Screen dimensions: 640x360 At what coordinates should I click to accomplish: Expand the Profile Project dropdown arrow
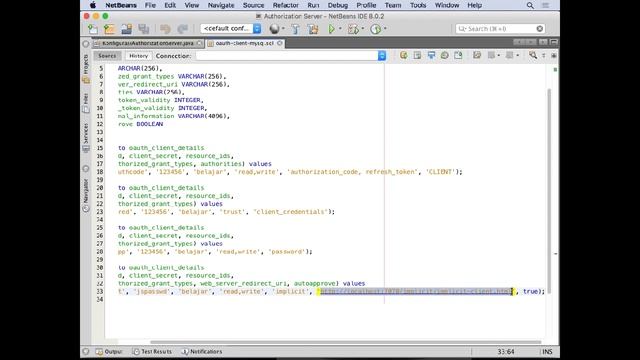[385, 29]
